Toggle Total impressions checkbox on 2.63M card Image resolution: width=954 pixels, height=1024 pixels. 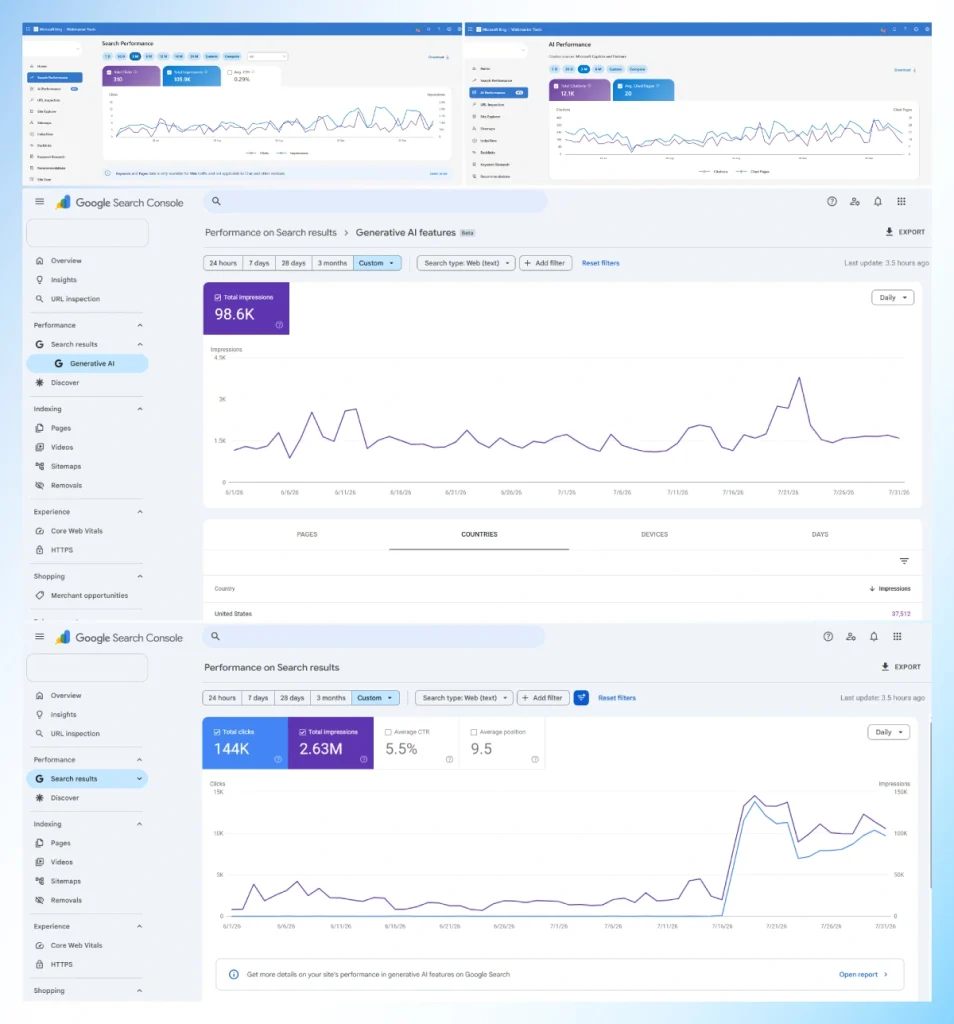point(302,732)
